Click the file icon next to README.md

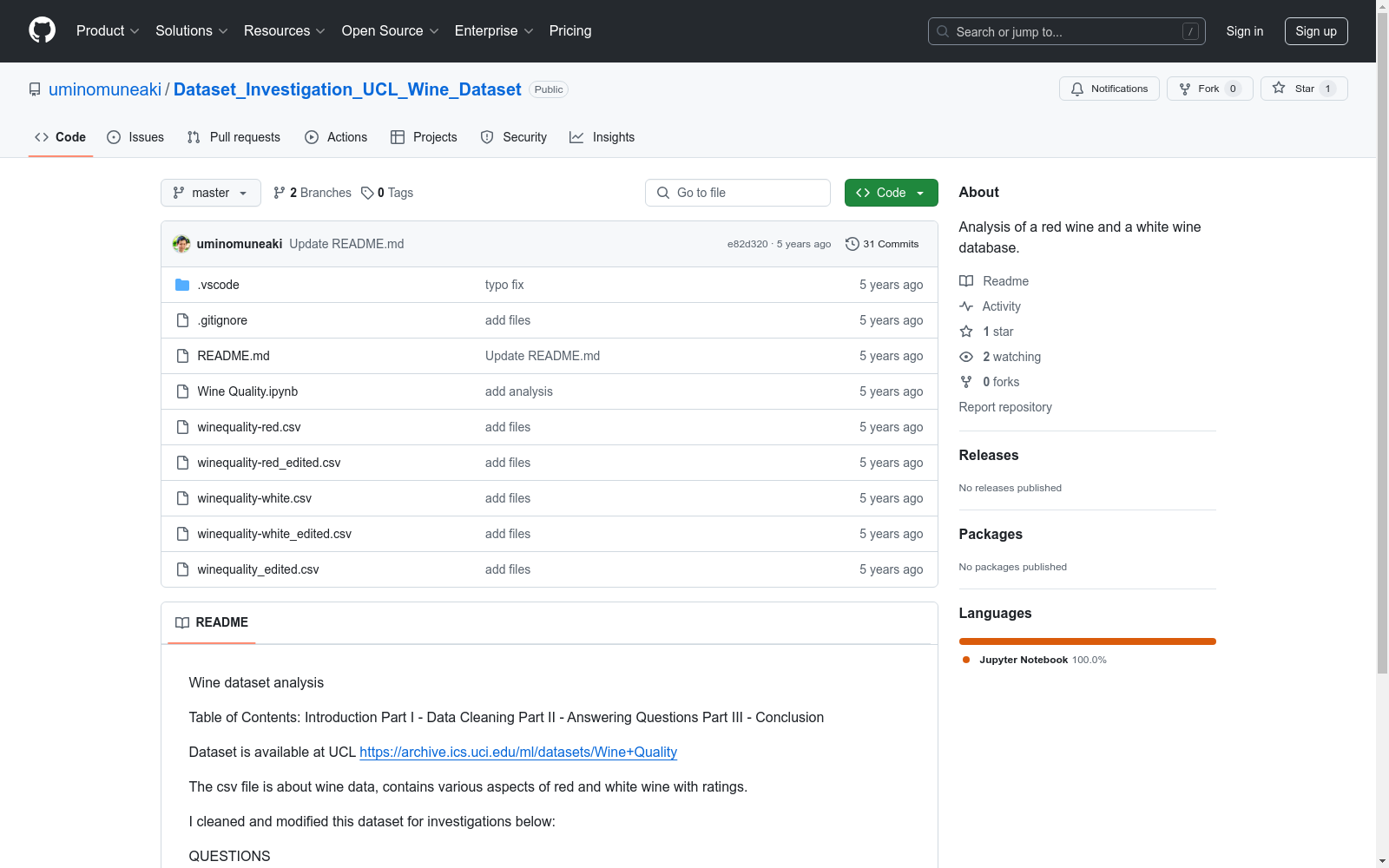coord(182,356)
